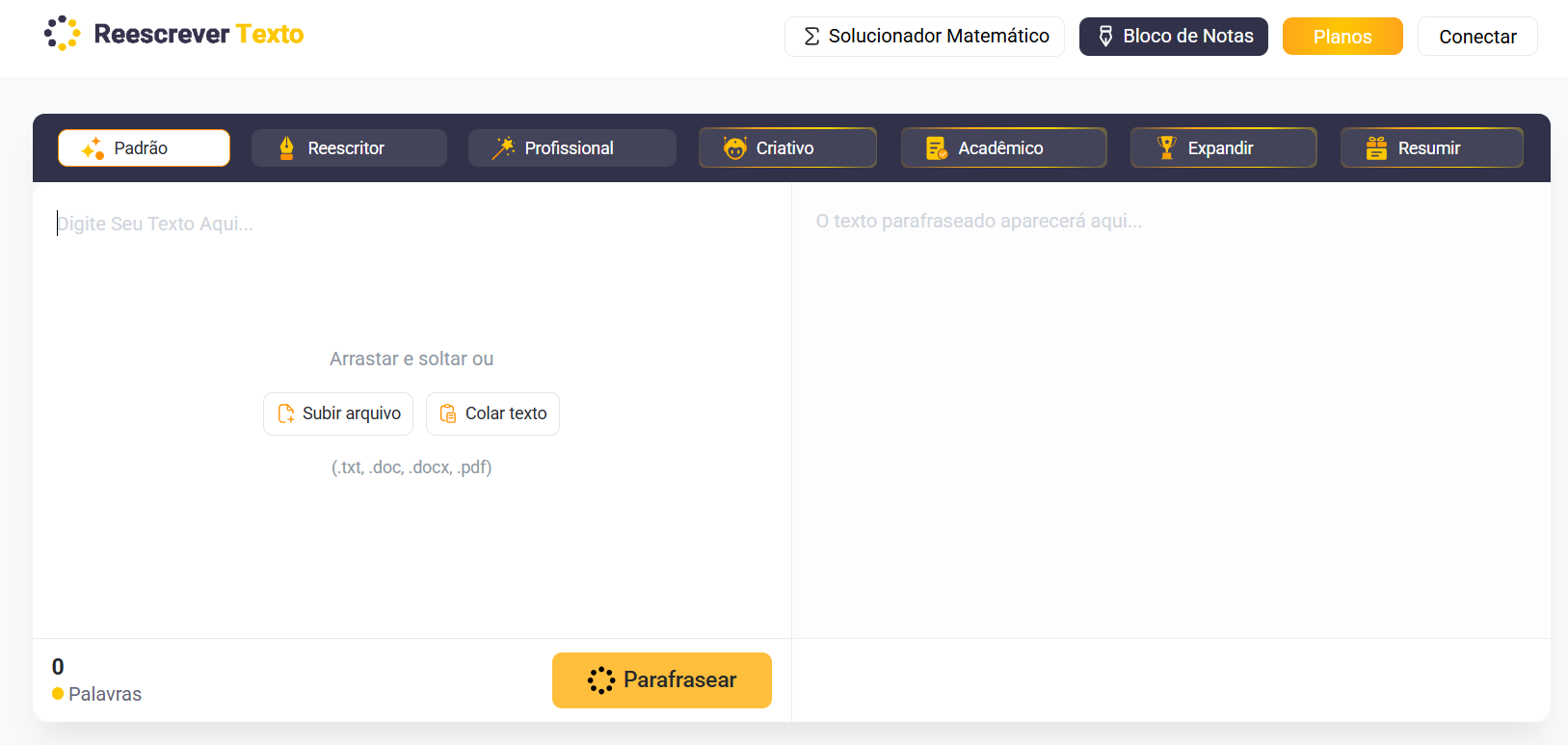This screenshot has width=1568, height=745.
Task: Click the clipboard icon in Colar texto
Action: (x=448, y=413)
